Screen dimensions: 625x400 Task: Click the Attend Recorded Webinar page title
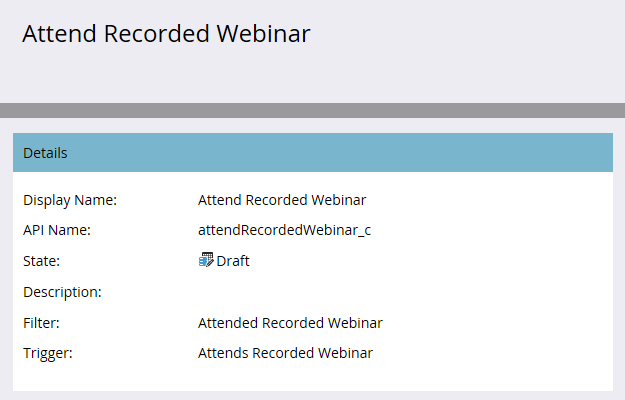coord(166,33)
